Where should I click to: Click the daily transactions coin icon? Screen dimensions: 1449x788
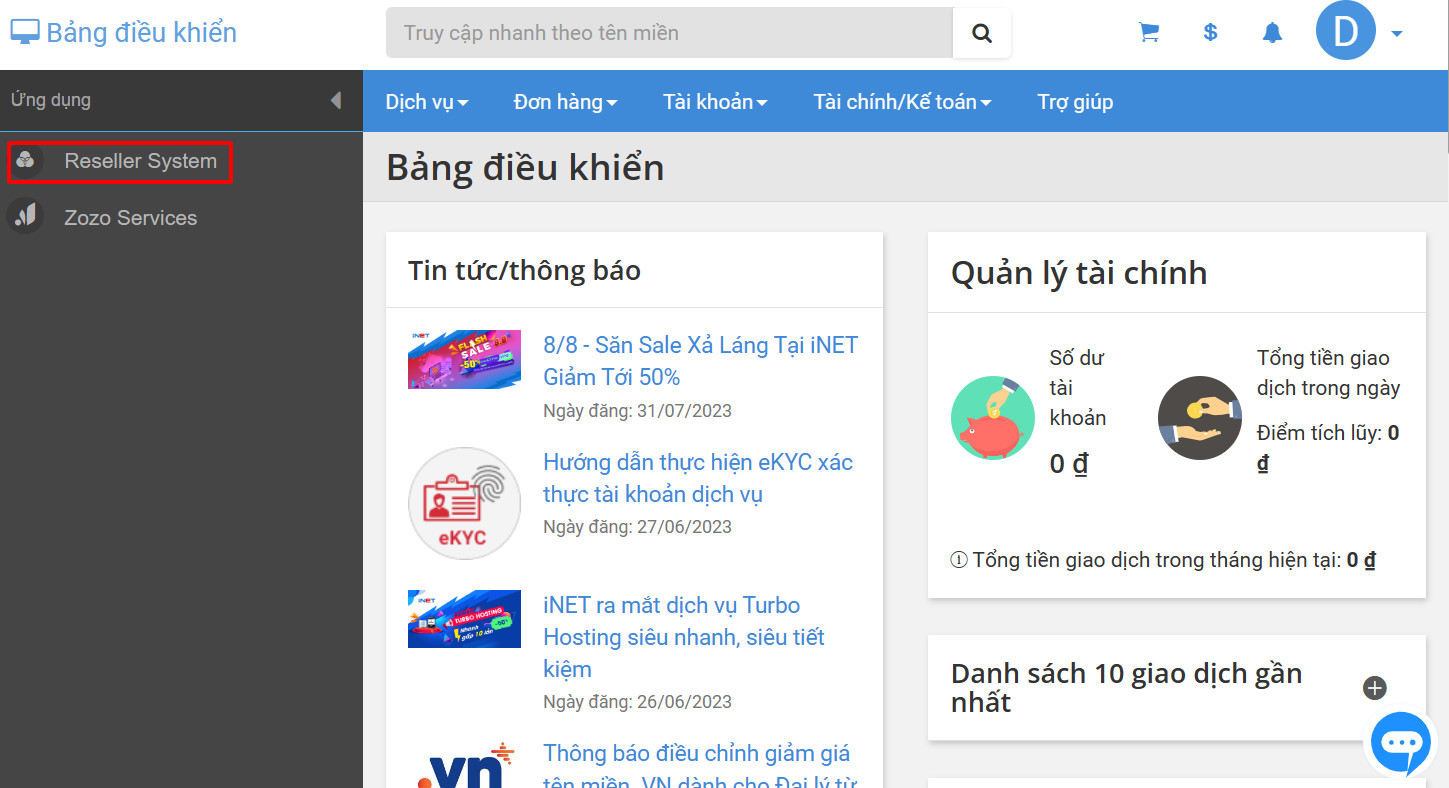pyautogui.click(x=1199, y=418)
